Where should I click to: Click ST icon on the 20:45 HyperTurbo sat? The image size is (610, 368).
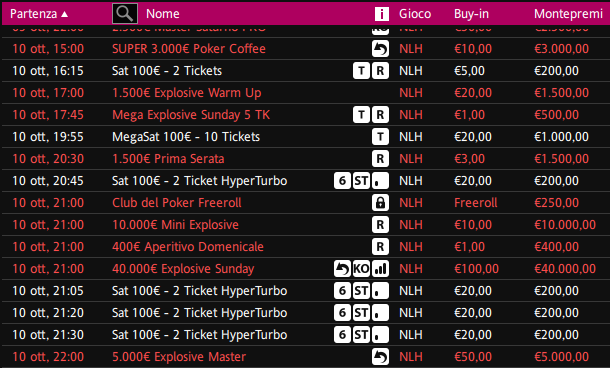pos(361,181)
